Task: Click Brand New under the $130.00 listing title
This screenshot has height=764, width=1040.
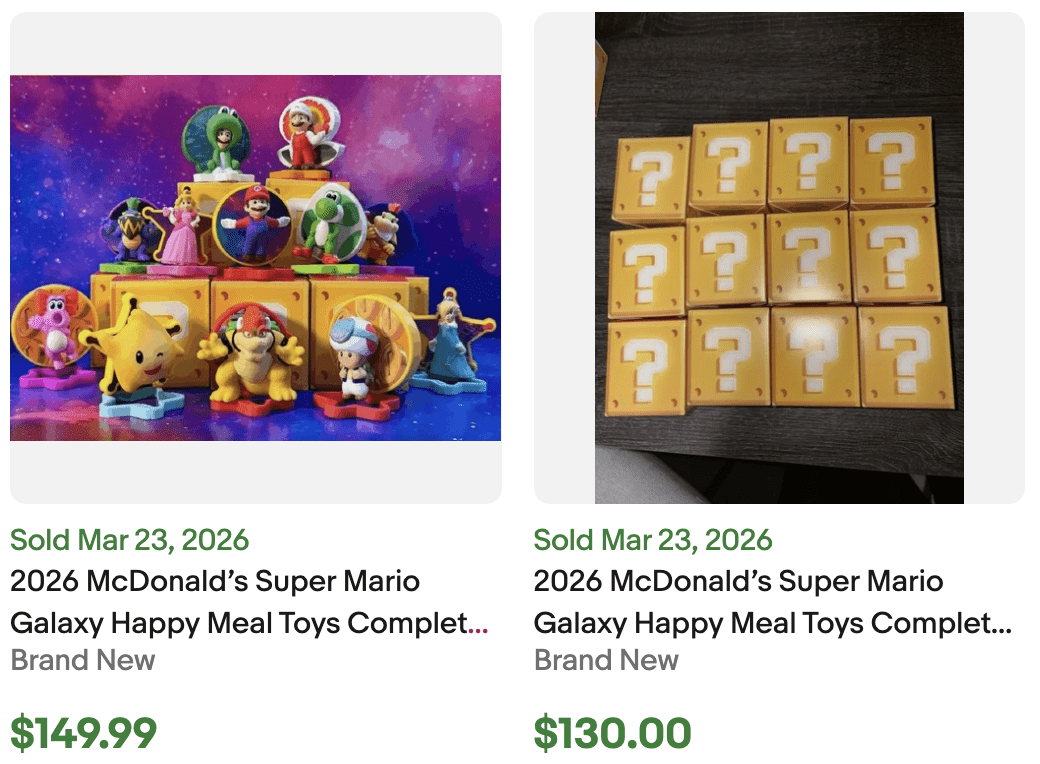Action: pos(606,660)
